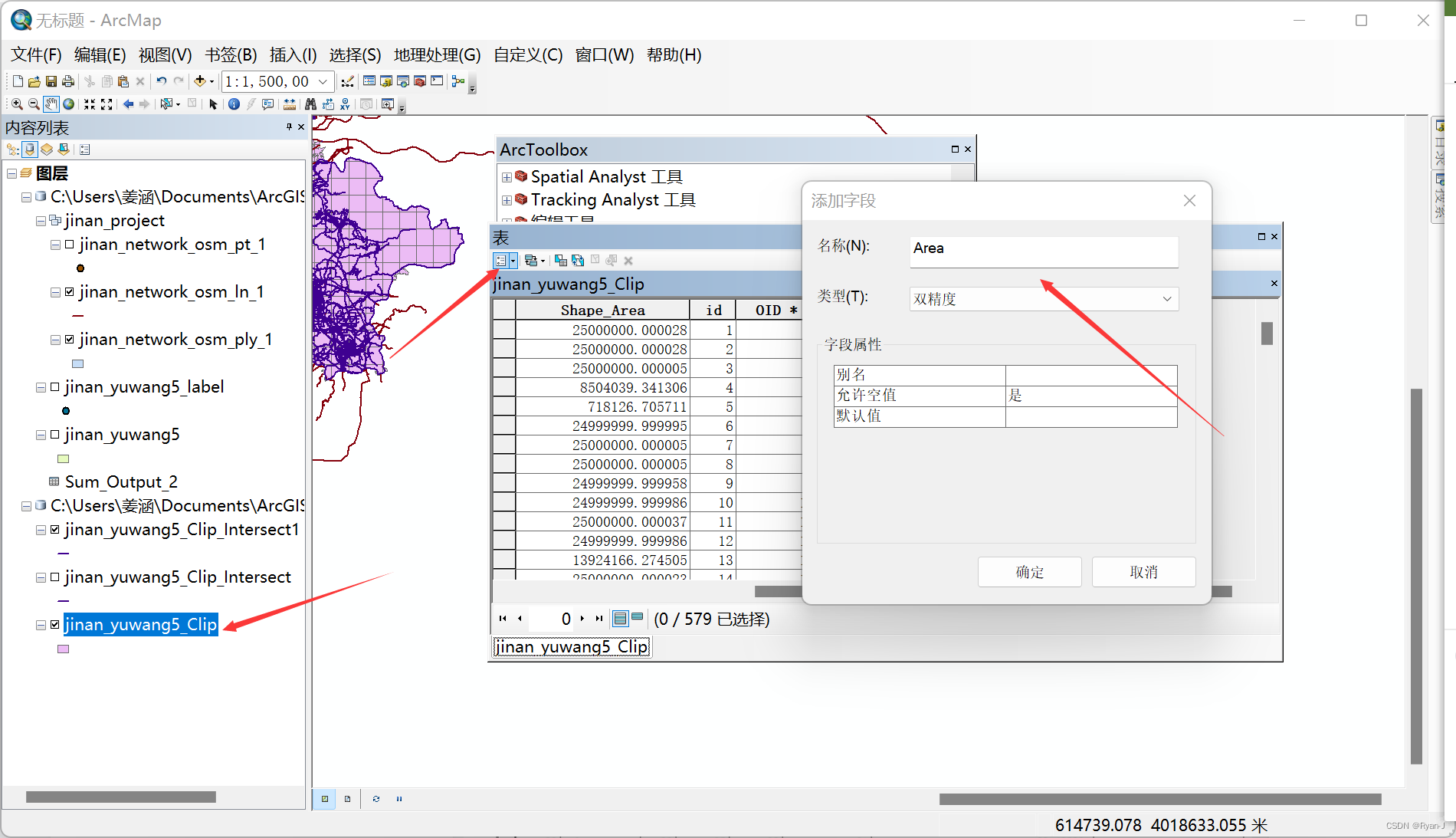Click Switch Selection in the table toolbar

(x=578, y=261)
